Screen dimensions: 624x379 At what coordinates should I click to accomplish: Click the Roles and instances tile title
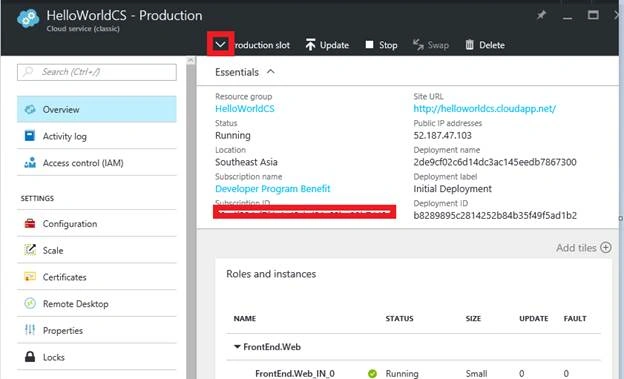point(271,274)
